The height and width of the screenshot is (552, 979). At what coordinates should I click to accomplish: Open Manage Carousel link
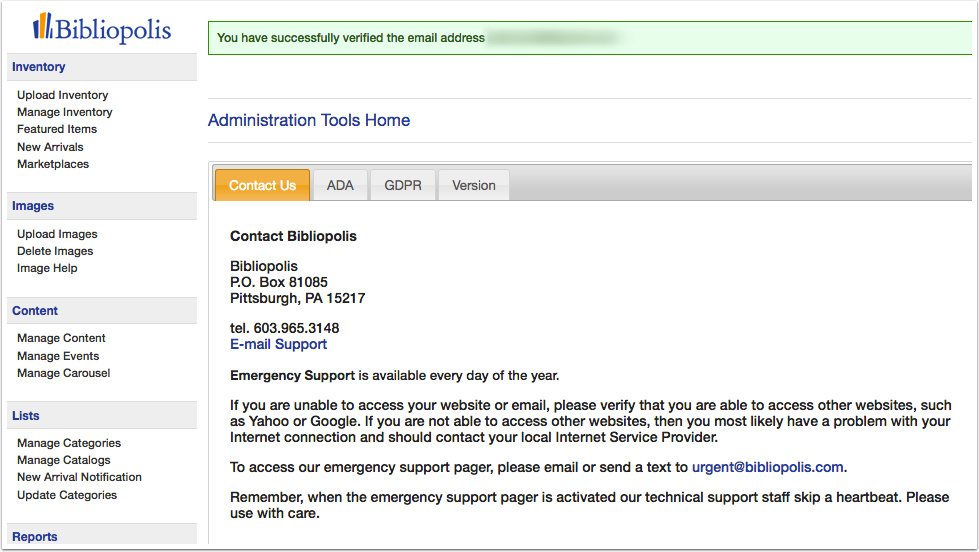(64, 373)
